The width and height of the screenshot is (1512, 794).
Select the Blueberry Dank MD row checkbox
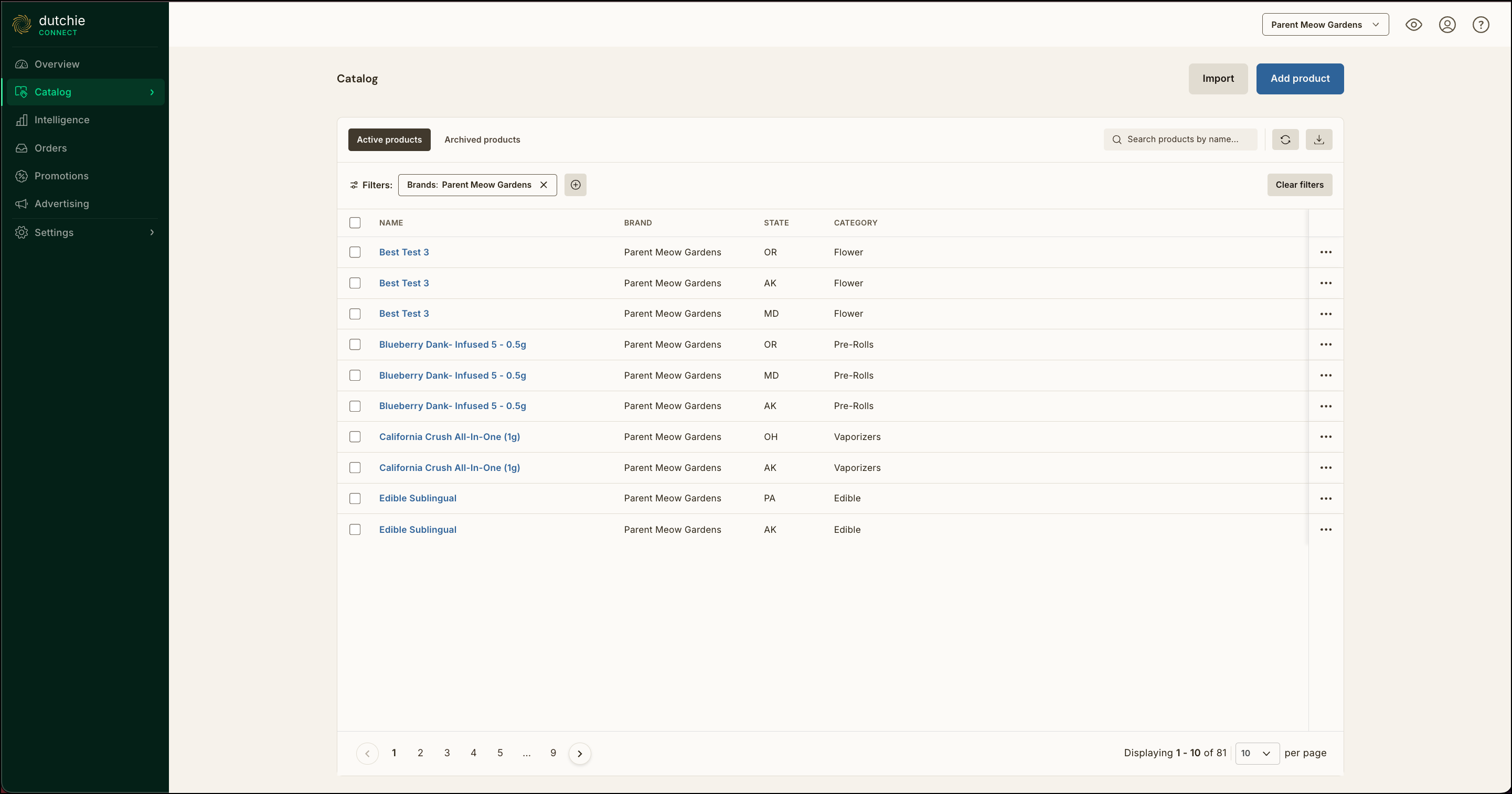point(355,375)
